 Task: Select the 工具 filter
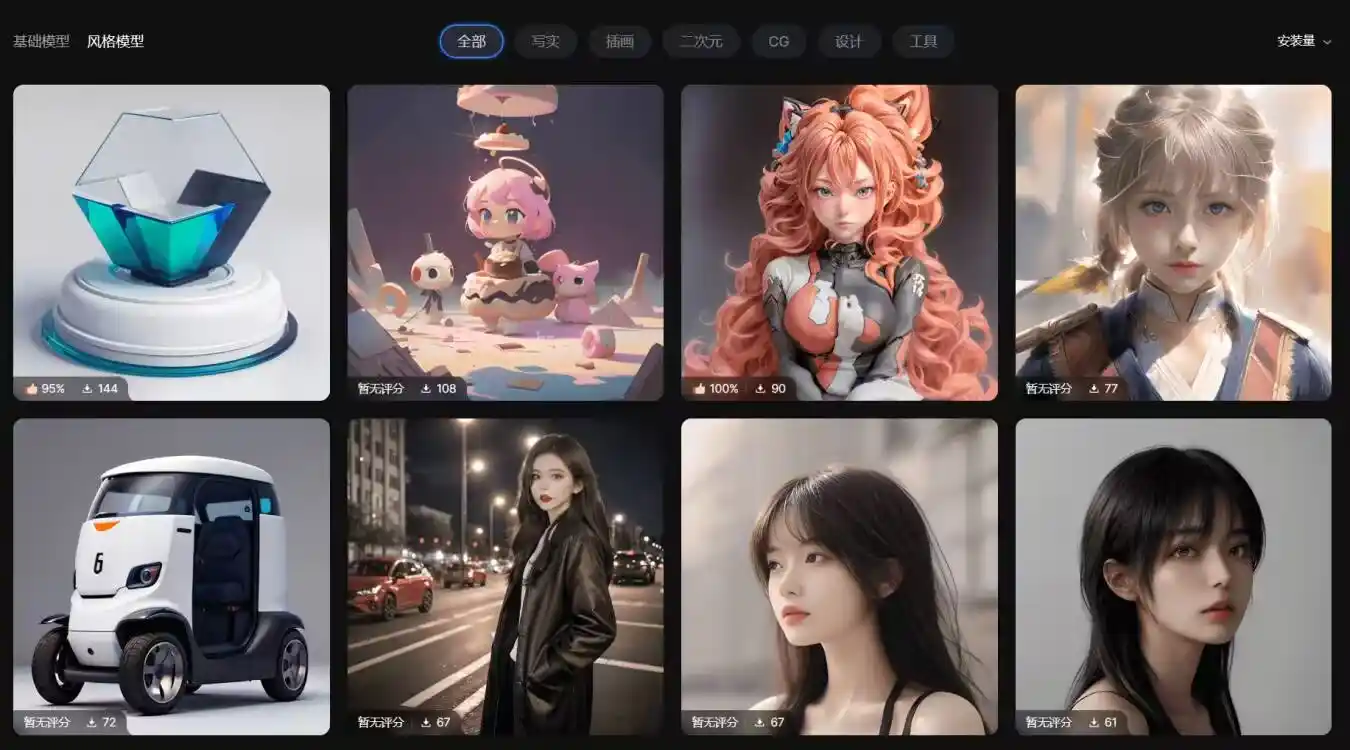pyautogui.click(x=923, y=41)
